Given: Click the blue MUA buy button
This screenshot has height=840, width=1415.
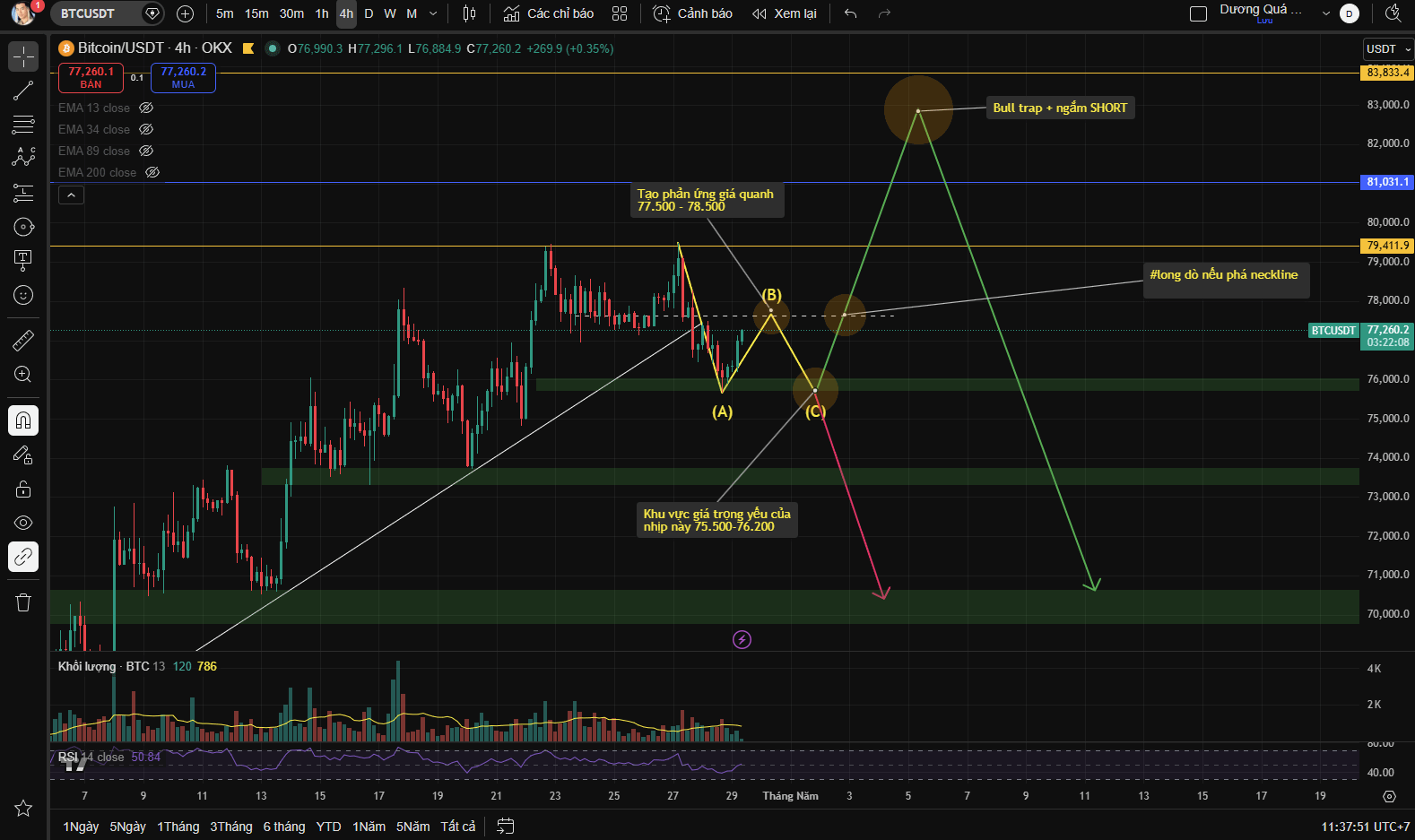Looking at the screenshot, I should [183, 78].
